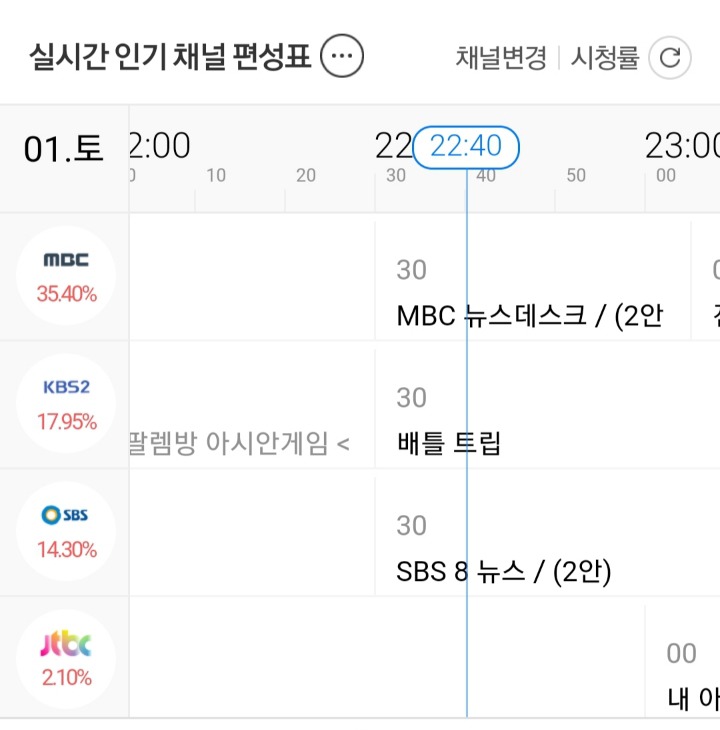Viewport: 720px width, 730px height.
Task: Open the three-dot more options button
Action: coord(342,57)
